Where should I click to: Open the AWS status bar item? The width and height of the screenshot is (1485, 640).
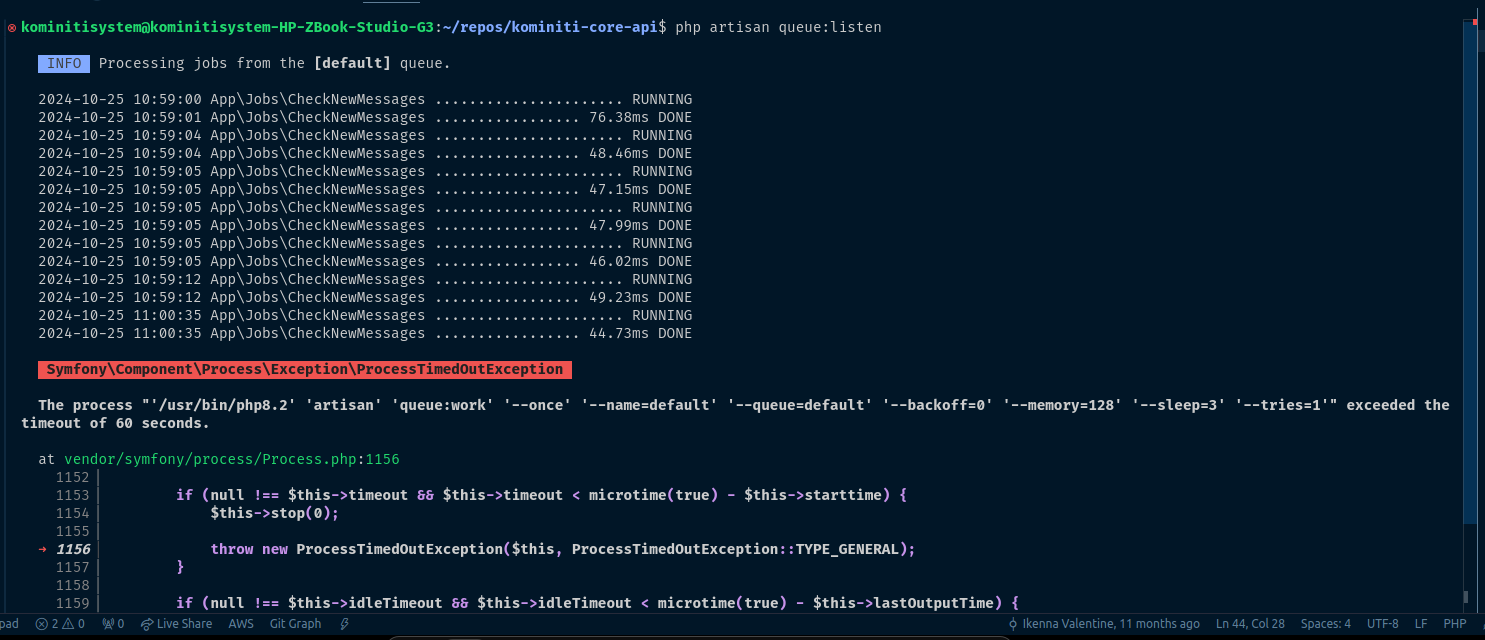point(241,623)
